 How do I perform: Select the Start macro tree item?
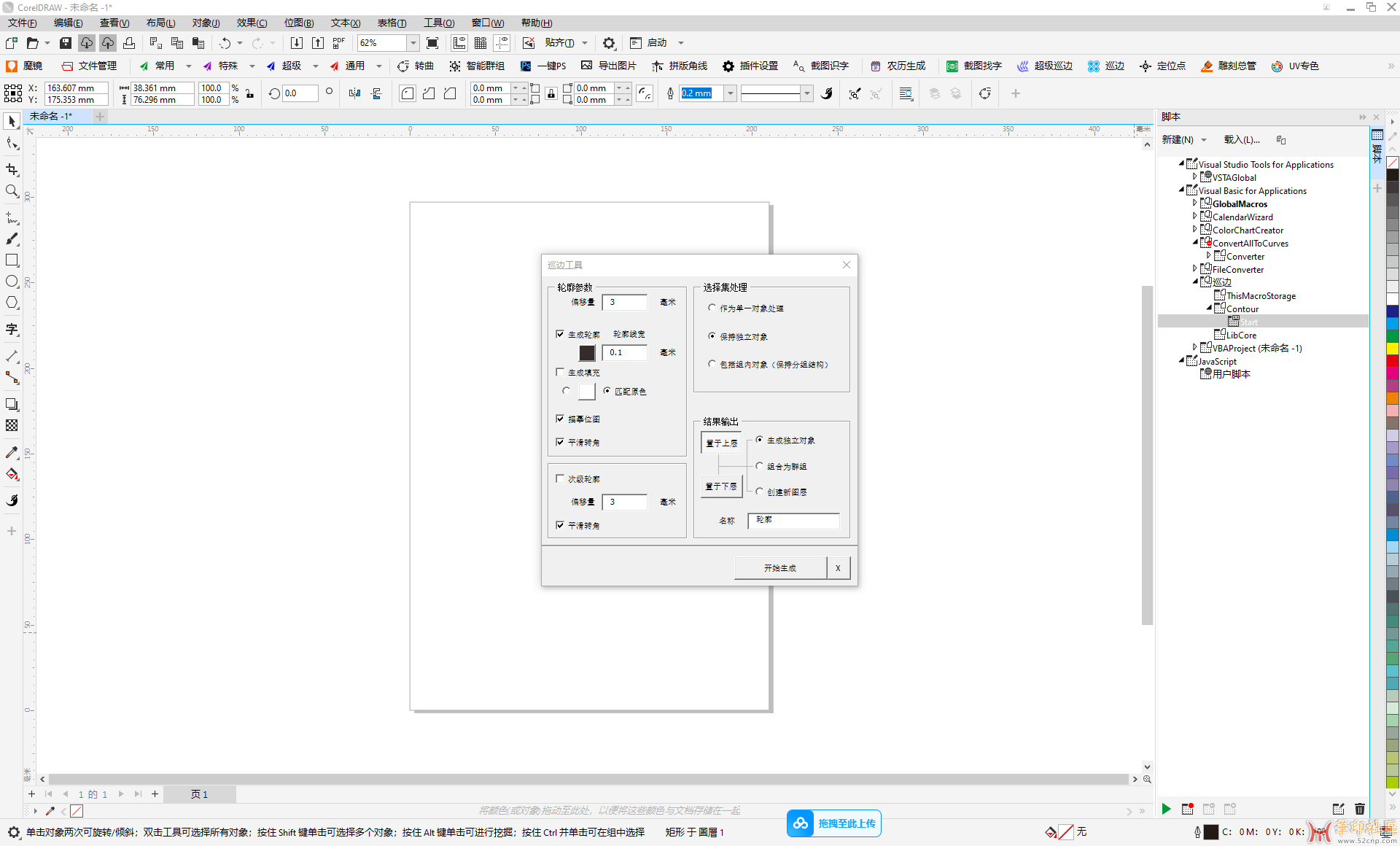(1248, 322)
